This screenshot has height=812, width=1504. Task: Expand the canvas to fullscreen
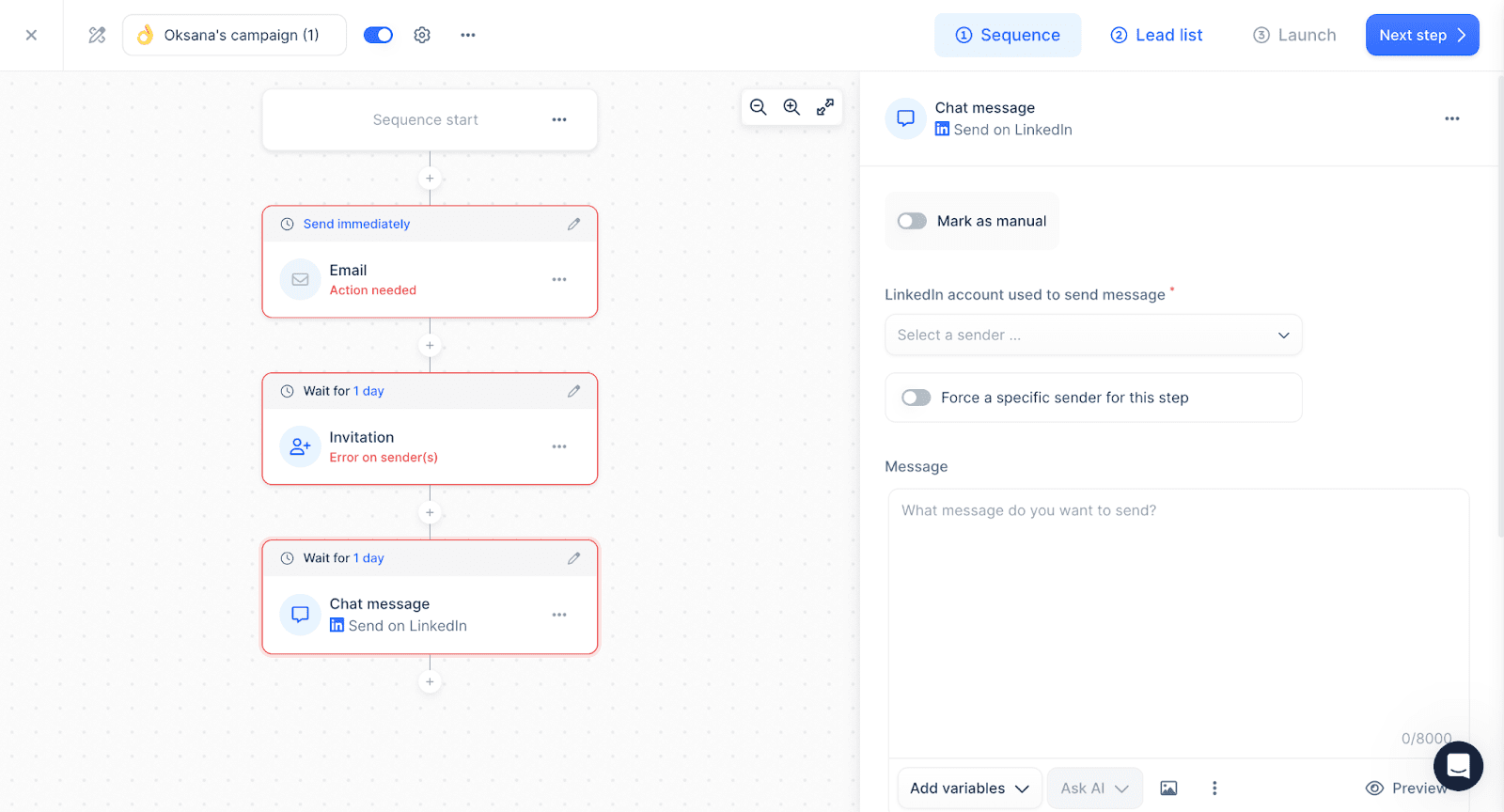(x=824, y=107)
